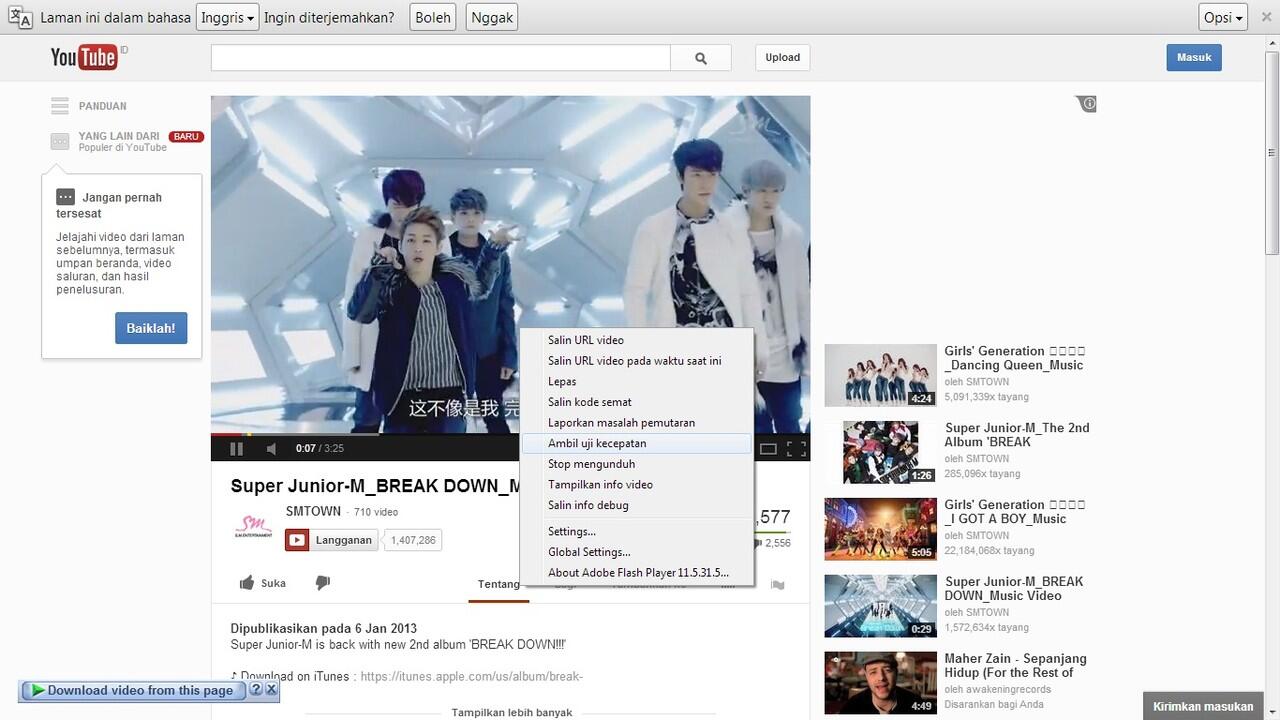Select Tampilkan info video
This screenshot has width=1280, height=720.
point(636,485)
